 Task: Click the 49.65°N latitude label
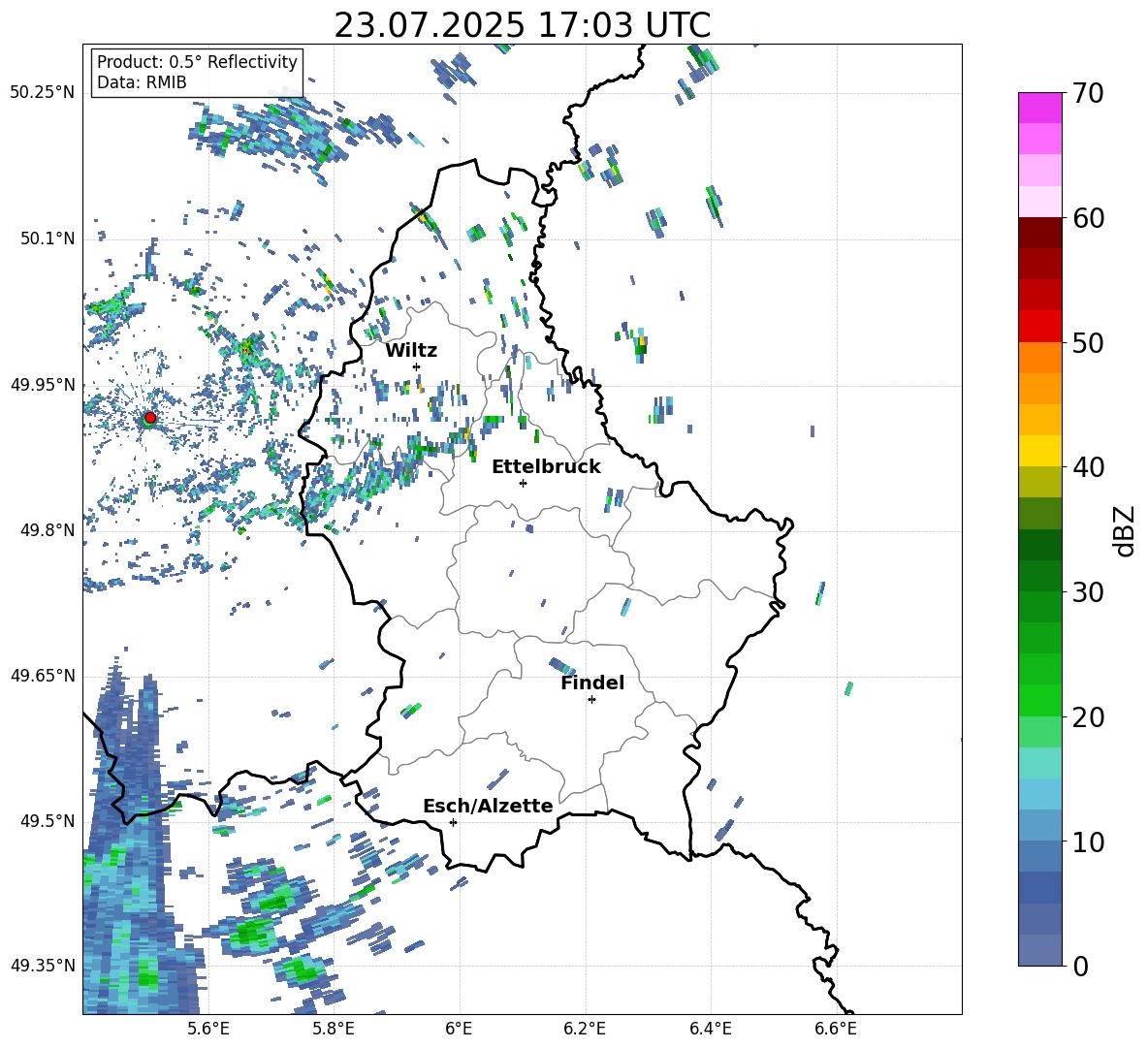(43, 676)
